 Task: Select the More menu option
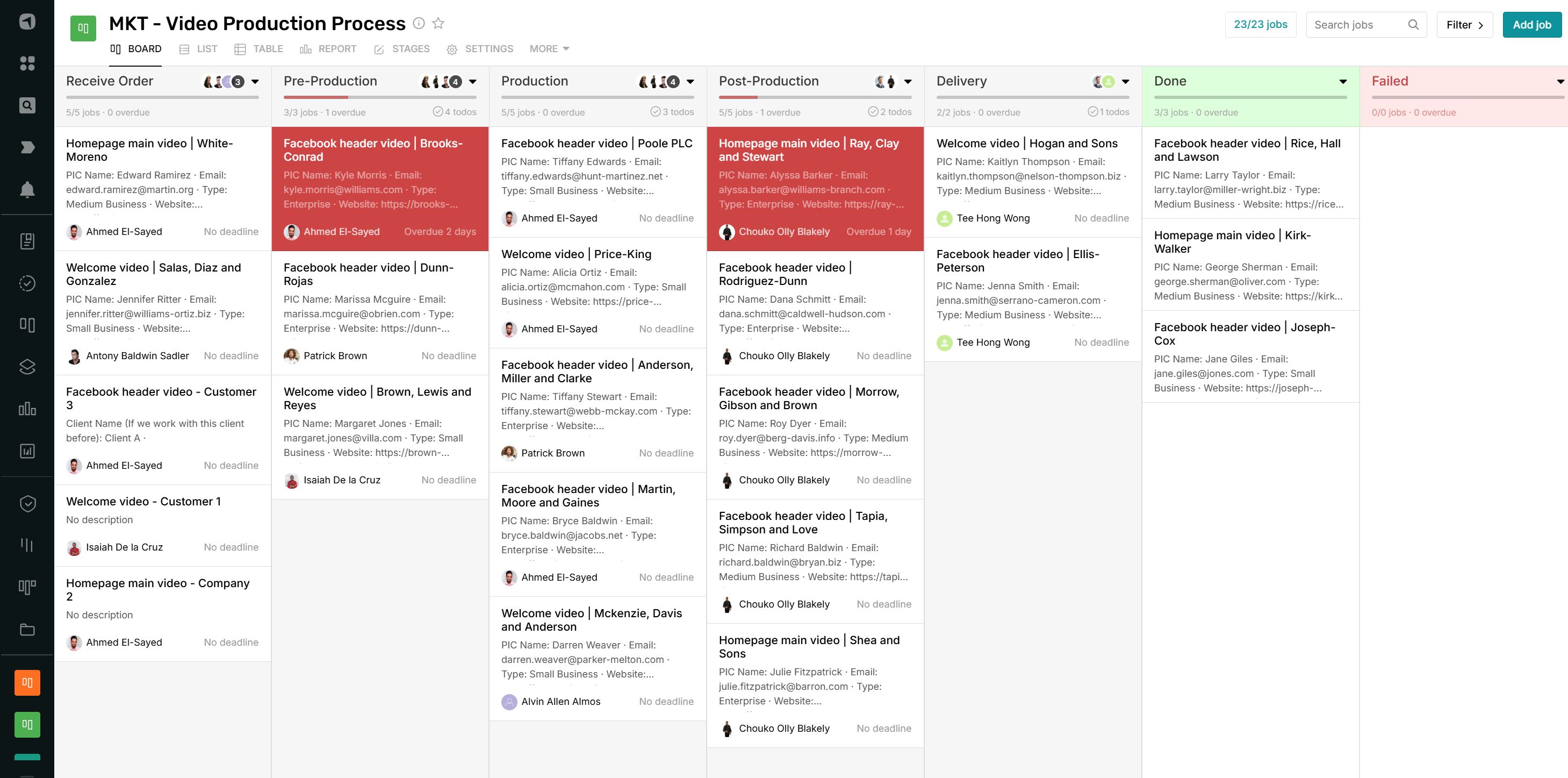(548, 48)
